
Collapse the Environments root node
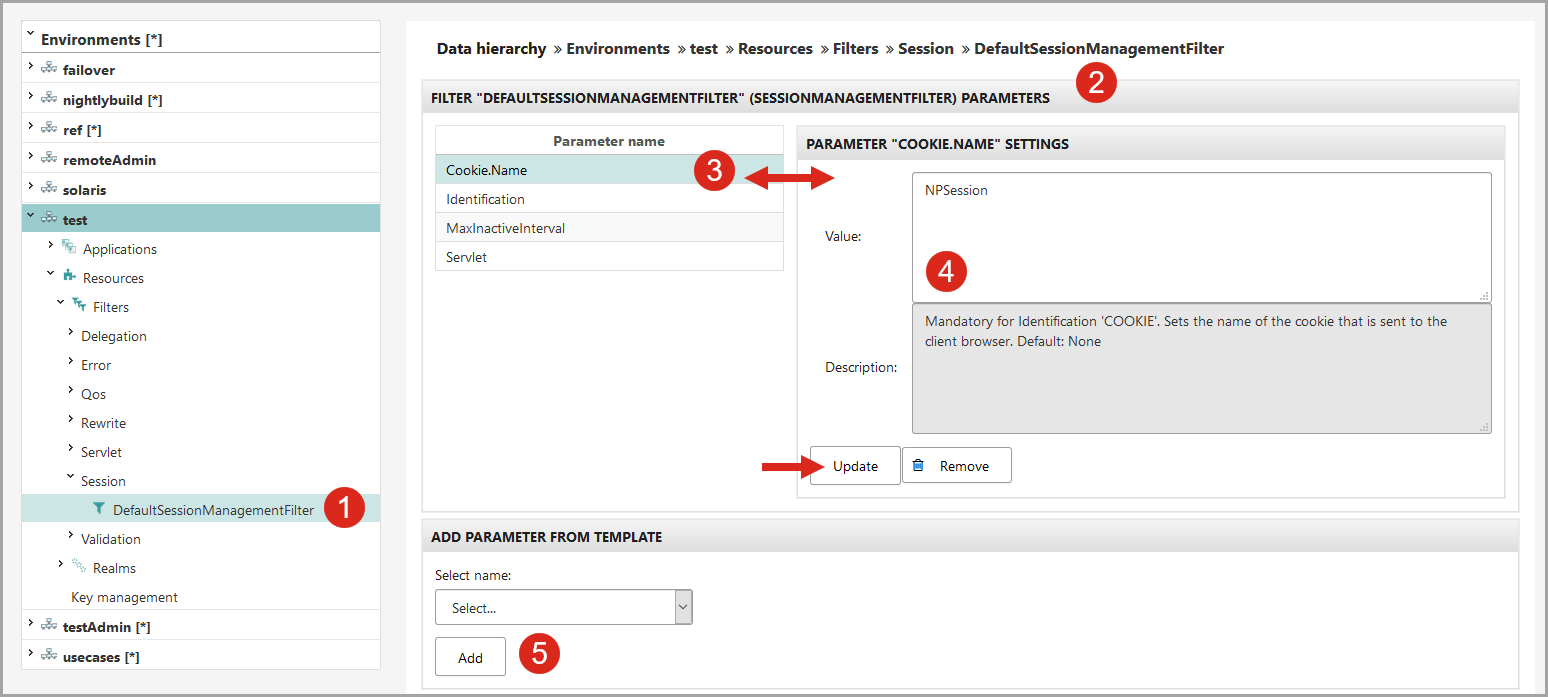tap(30, 35)
